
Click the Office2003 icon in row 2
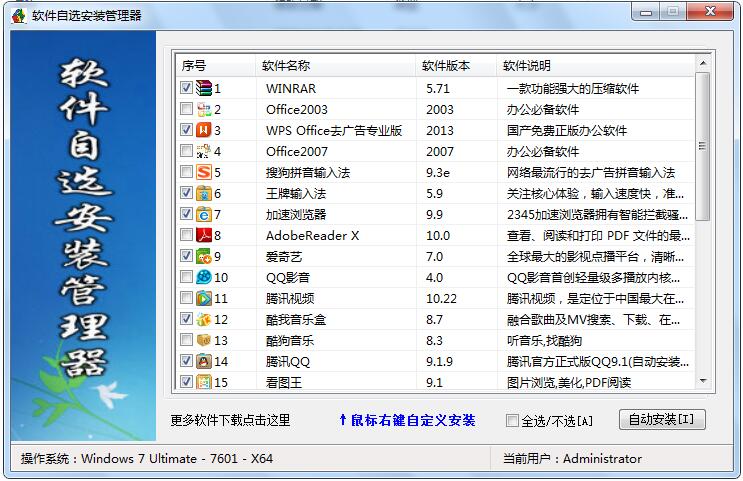[x=204, y=109]
